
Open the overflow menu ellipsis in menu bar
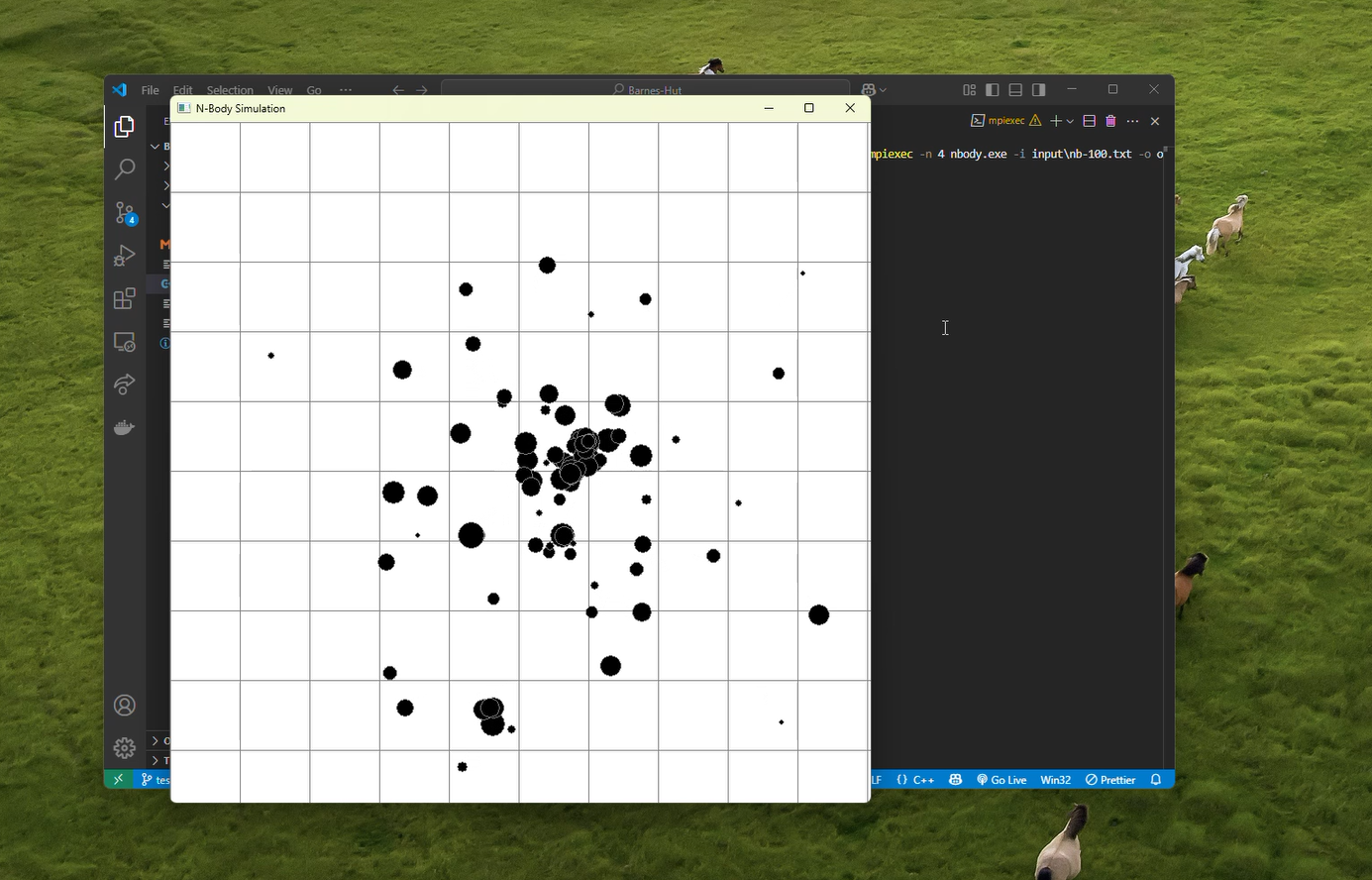346,90
